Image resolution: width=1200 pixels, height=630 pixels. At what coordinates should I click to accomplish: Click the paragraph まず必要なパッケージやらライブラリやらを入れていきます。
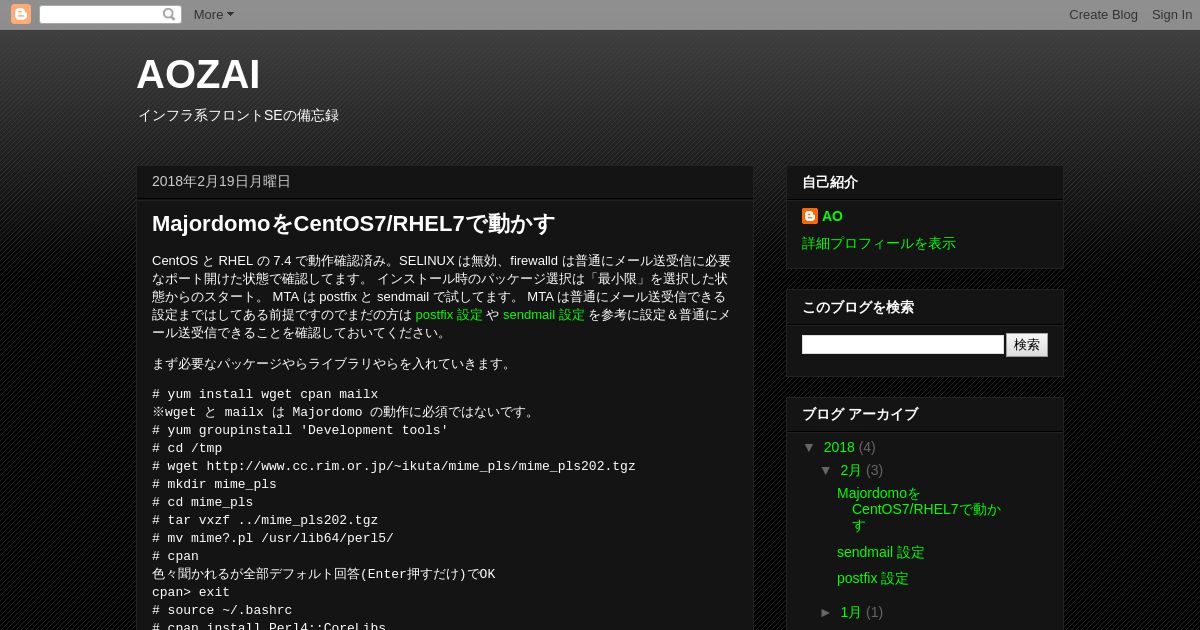[x=334, y=364]
